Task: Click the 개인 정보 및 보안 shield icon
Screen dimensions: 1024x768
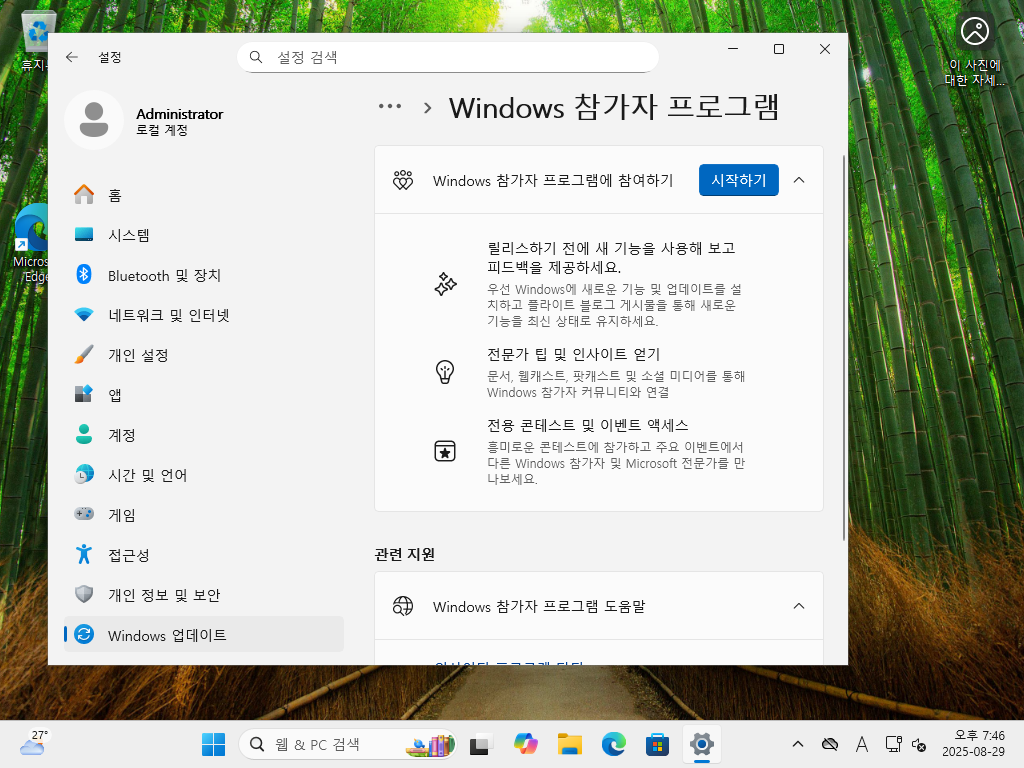Action: coord(84,594)
